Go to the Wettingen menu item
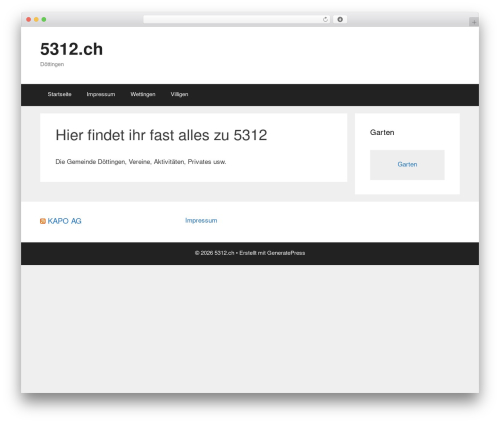The height and width of the screenshot is (423, 500). click(143, 94)
